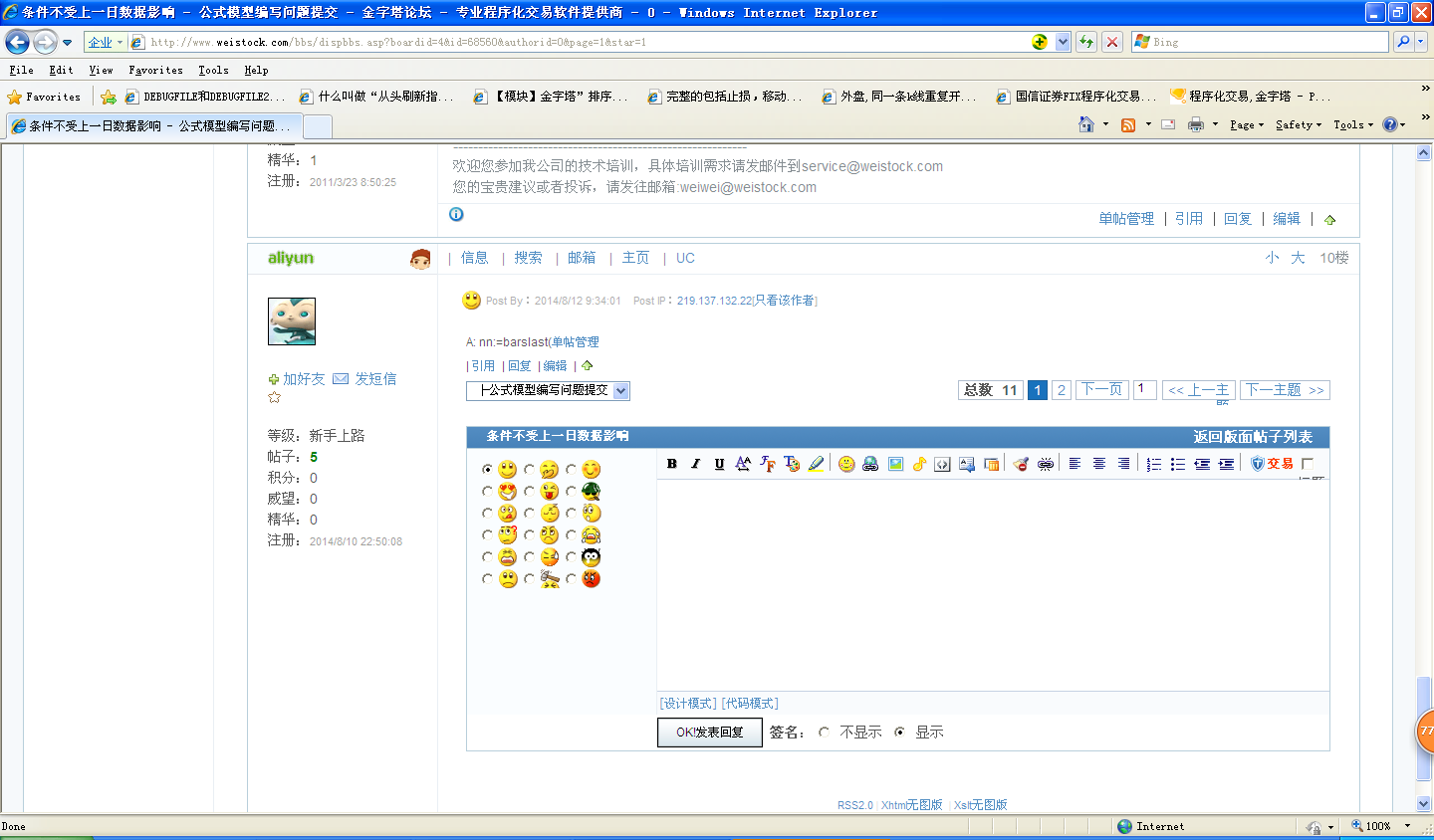The height and width of the screenshot is (840, 1434).
Task: Choose 不显示 signature radio option
Action: (824, 733)
